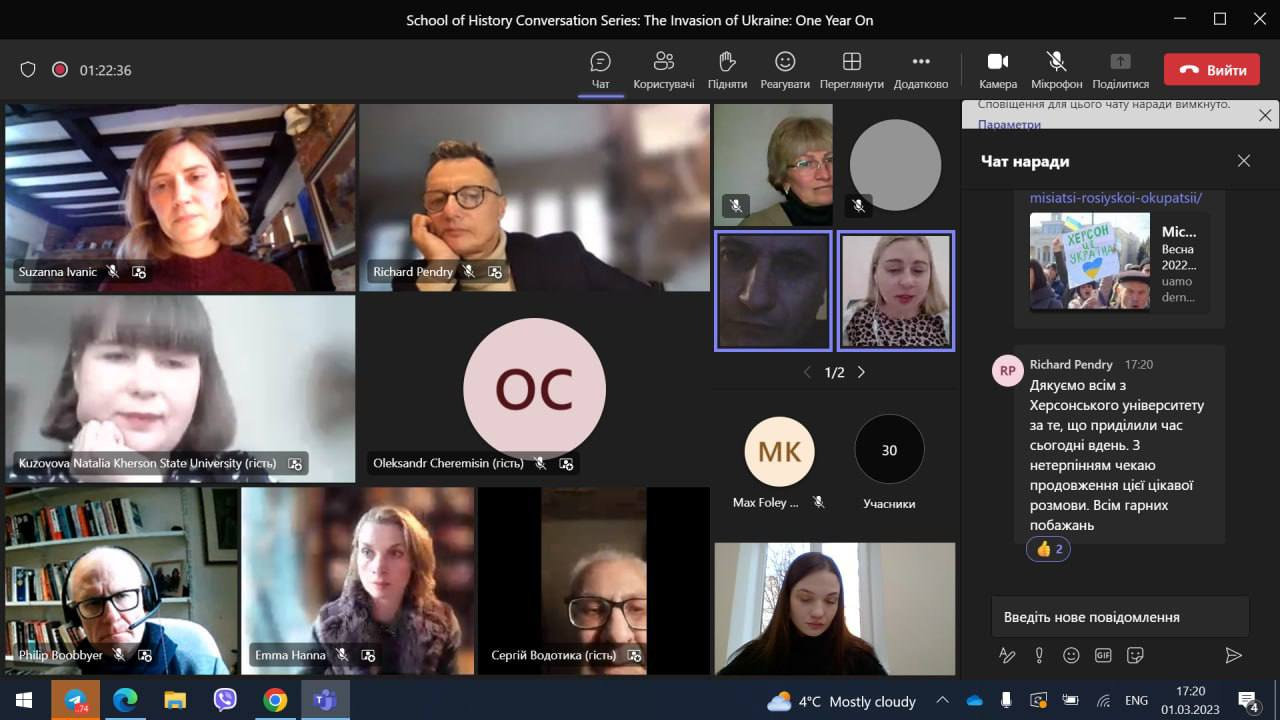Image resolution: width=1280 pixels, height=720 pixels.
Task: Select the MK Max Foley avatar
Action: pyautogui.click(x=779, y=452)
